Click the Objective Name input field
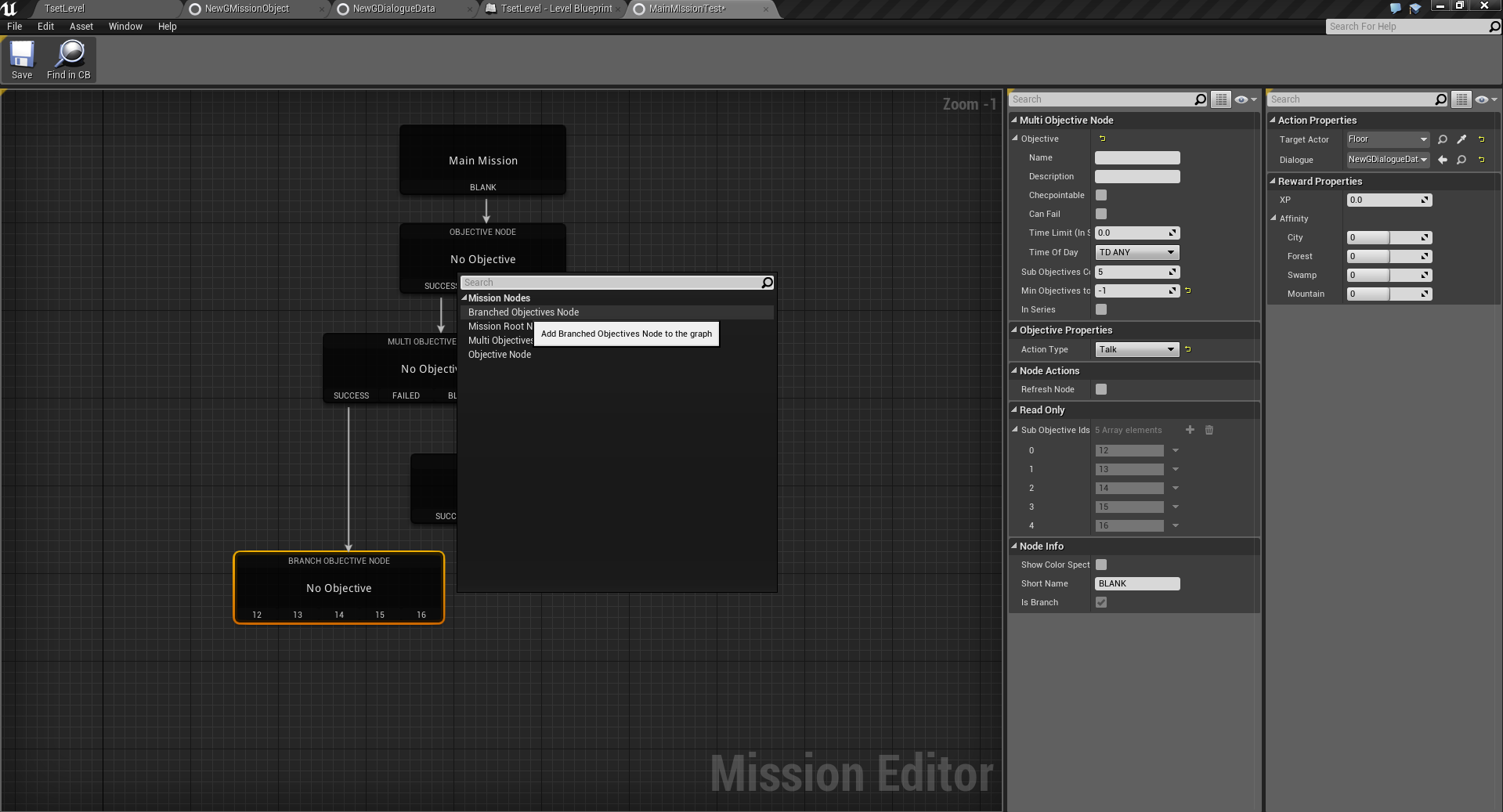Screen dimensions: 1503x812 pyautogui.click(x=1137, y=157)
